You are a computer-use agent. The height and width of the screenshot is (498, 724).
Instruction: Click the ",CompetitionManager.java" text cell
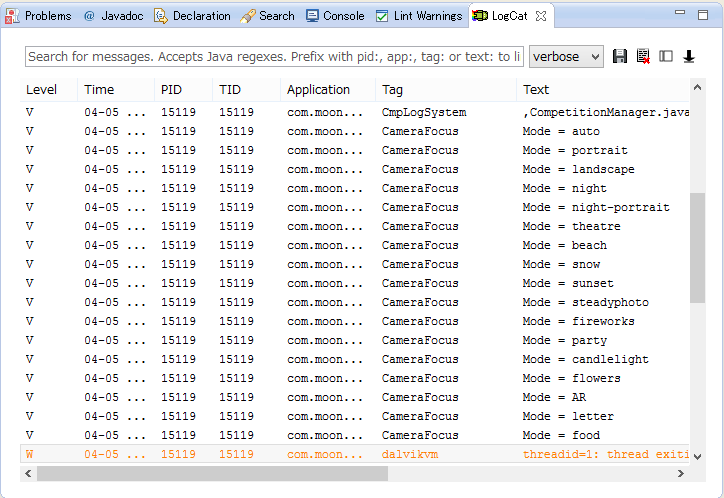click(x=606, y=112)
